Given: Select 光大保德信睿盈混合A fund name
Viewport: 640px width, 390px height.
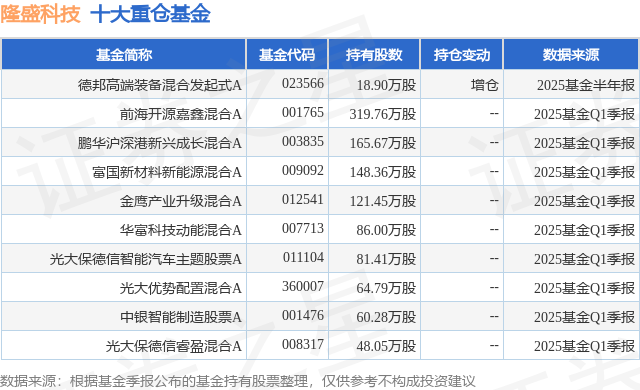Looking at the screenshot, I should pyautogui.click(x=173, y=346).
